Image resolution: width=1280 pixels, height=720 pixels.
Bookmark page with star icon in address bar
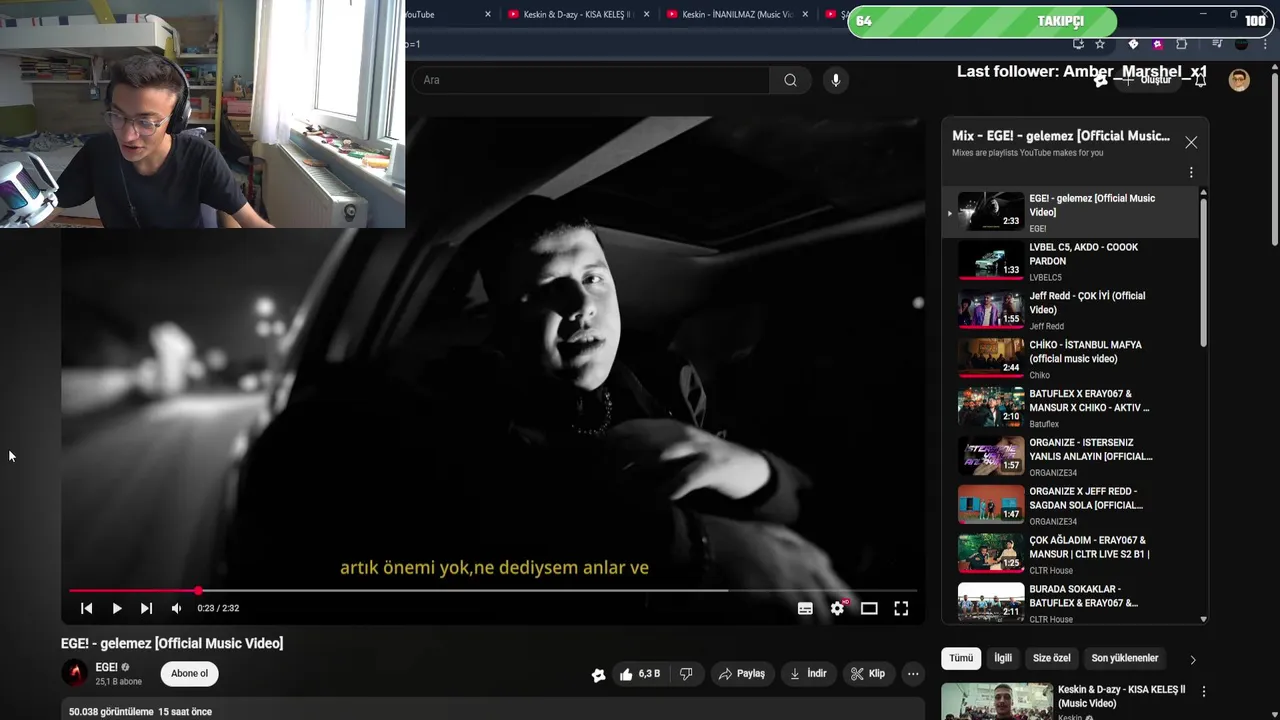(x=1100, y=44)
